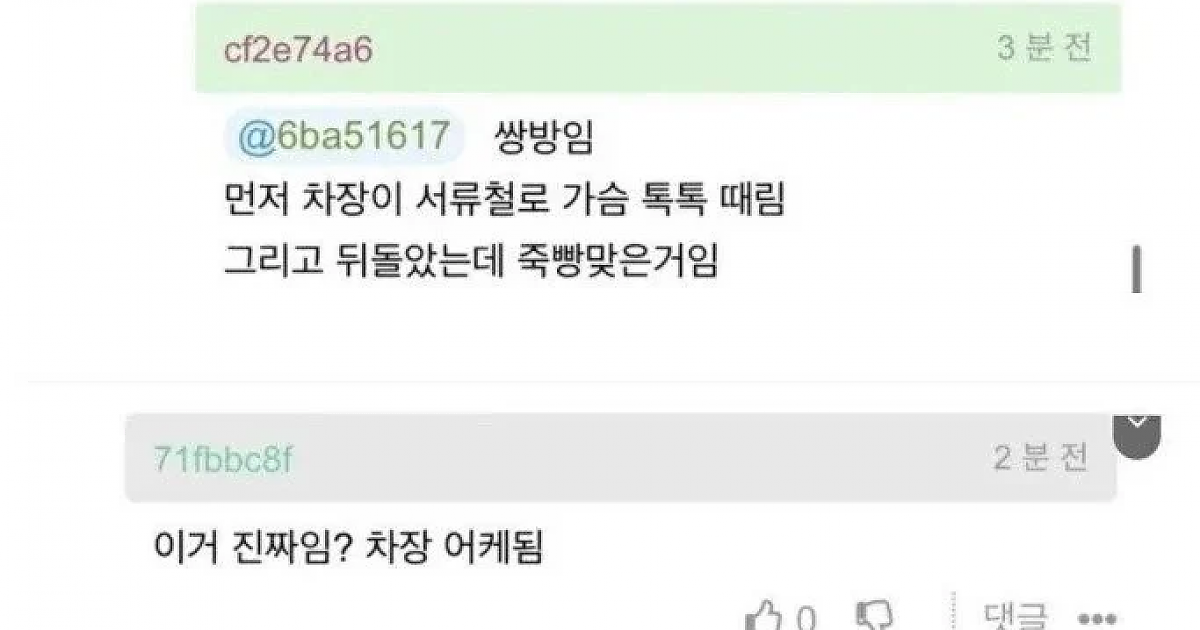The image size is (1200, 630).
Task: Open user 71fbbc8f's profile
Action: (x=223, y=459)
